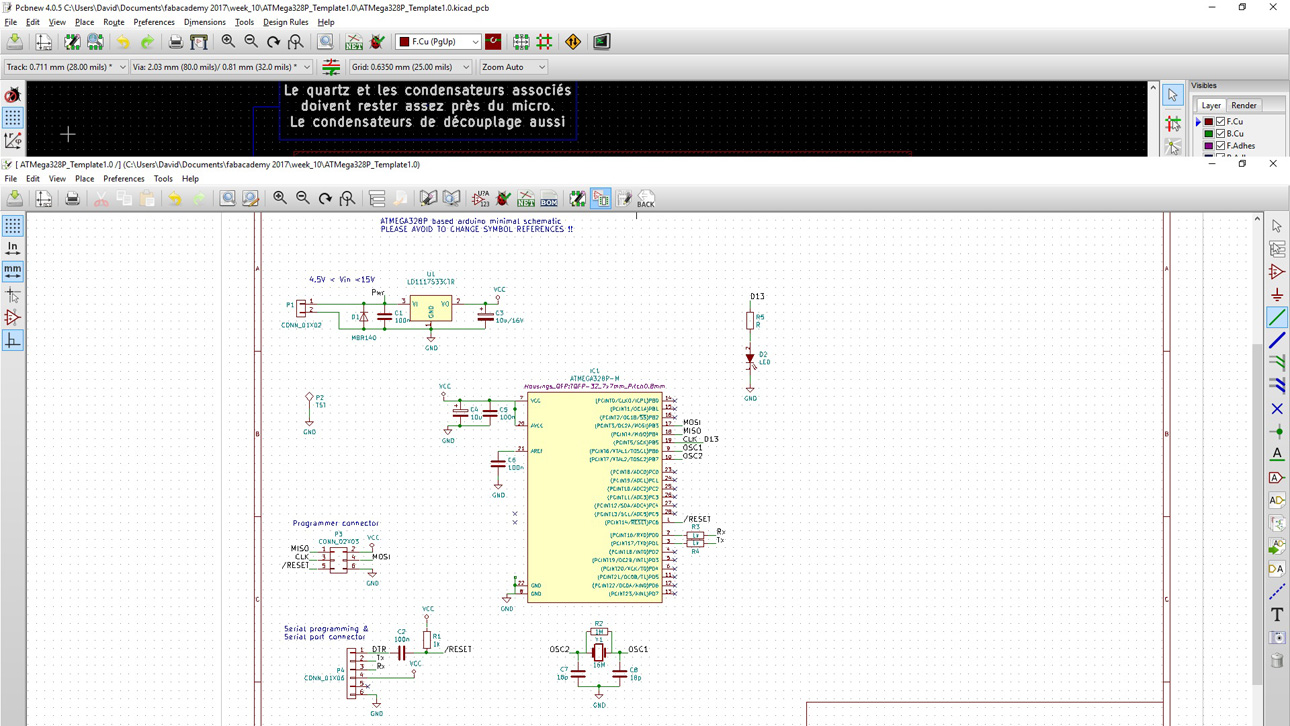1290x726 pixels.
Task: Switch units to inches in Eeschema
Action: pyautogui.click(x=12, y=249)
